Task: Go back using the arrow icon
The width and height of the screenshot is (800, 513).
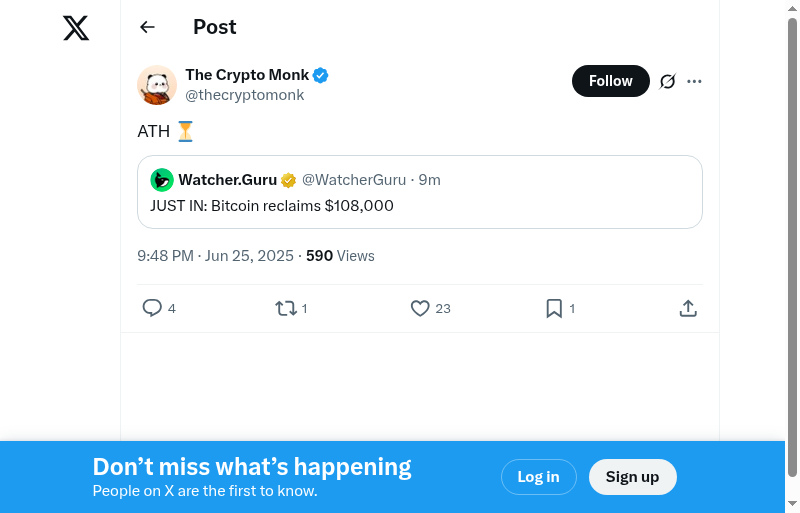Action: coord(148,27)
